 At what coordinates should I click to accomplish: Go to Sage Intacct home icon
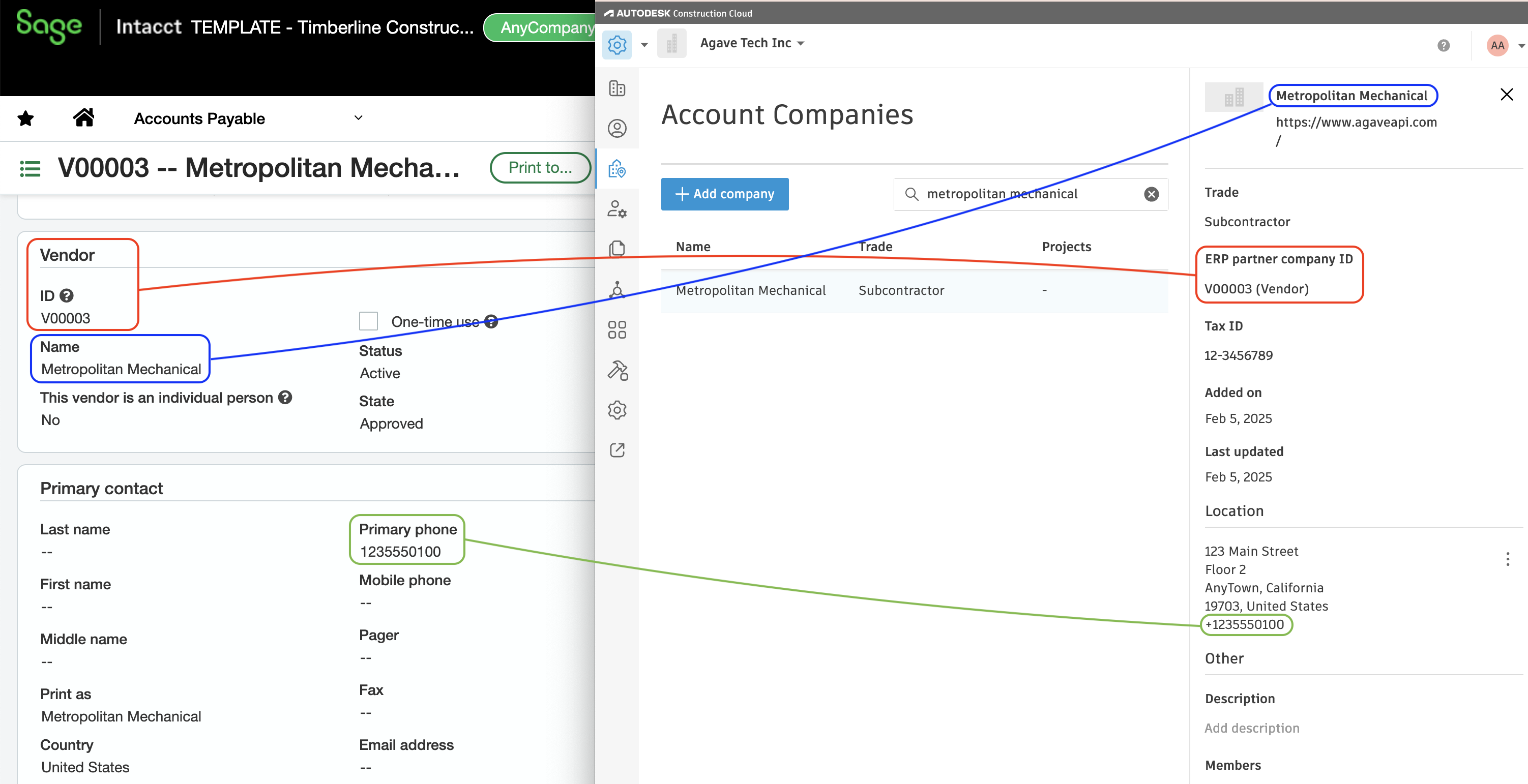point(83,118)
